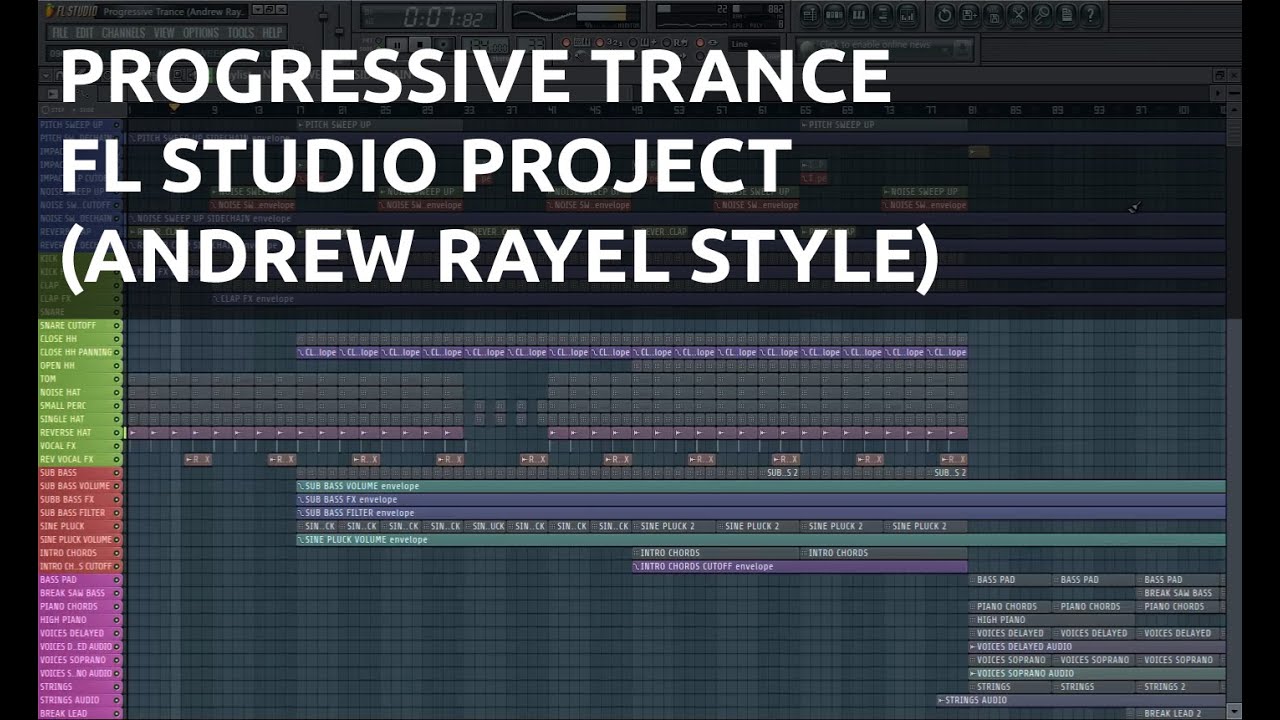Select the VOICES DELAYED AUDIO clip

pos(1097,647)
